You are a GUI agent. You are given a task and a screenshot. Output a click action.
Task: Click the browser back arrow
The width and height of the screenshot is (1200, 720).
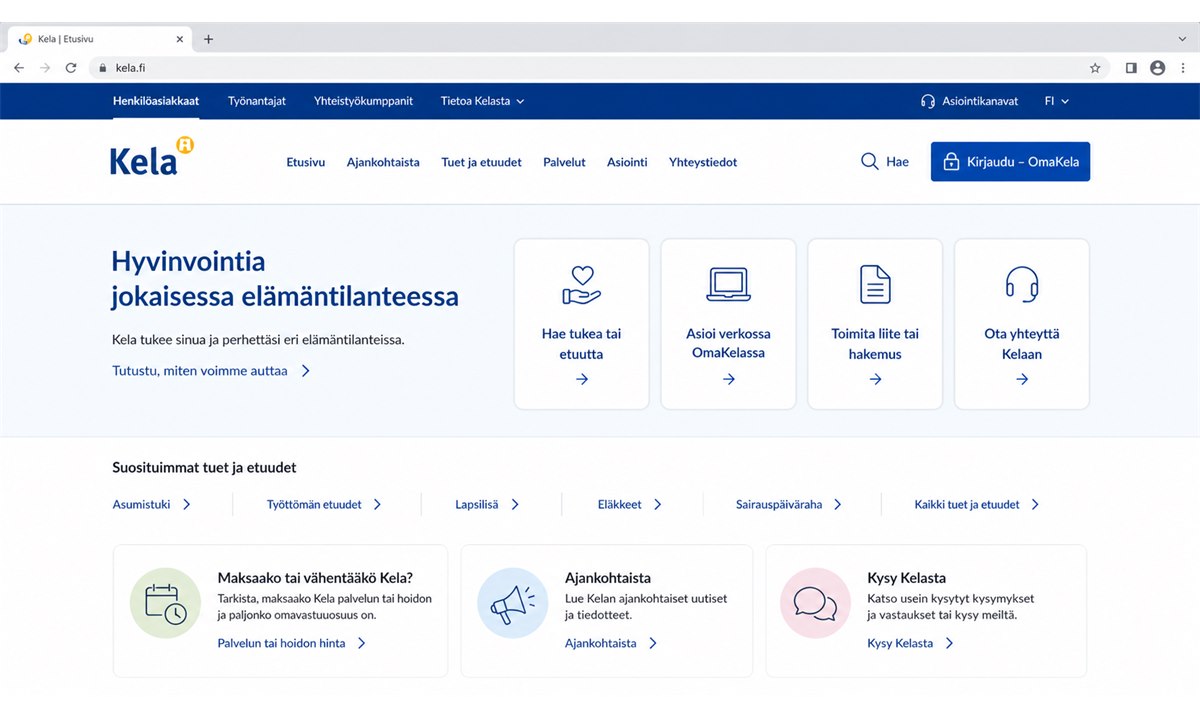19,68
